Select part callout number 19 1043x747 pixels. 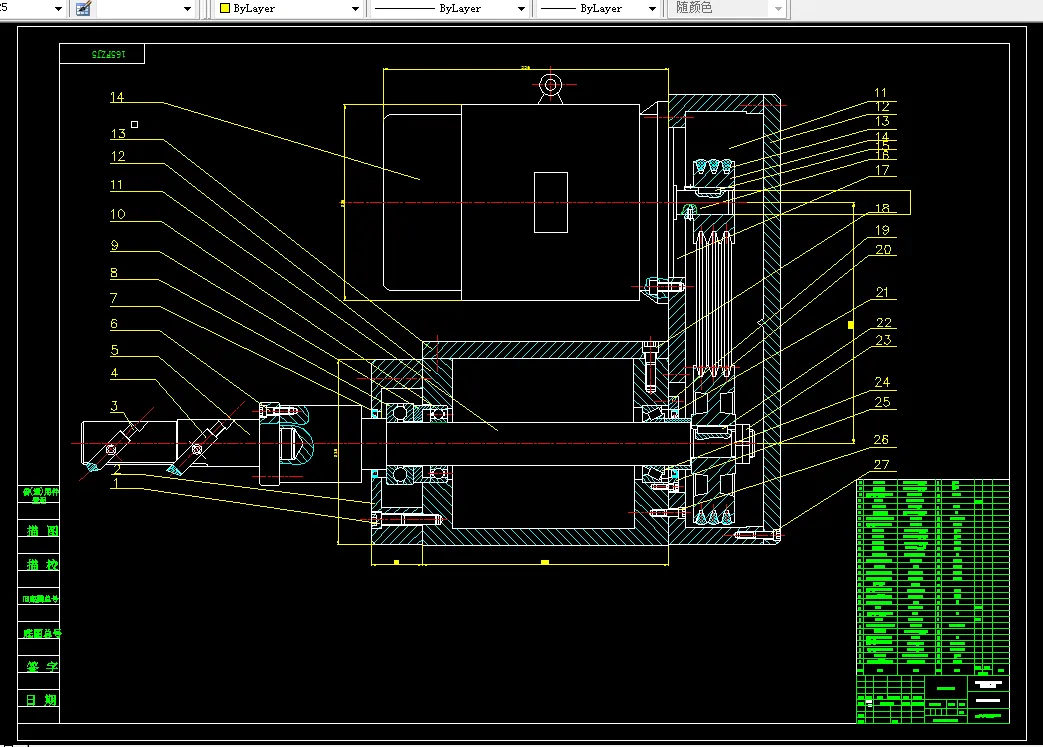882,230
